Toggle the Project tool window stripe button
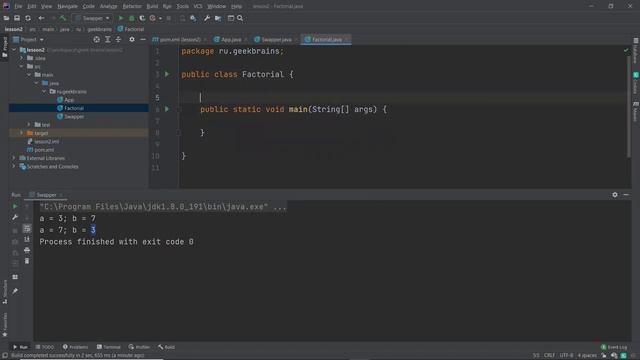The image size is (640, 360). [x=4, y=47]
